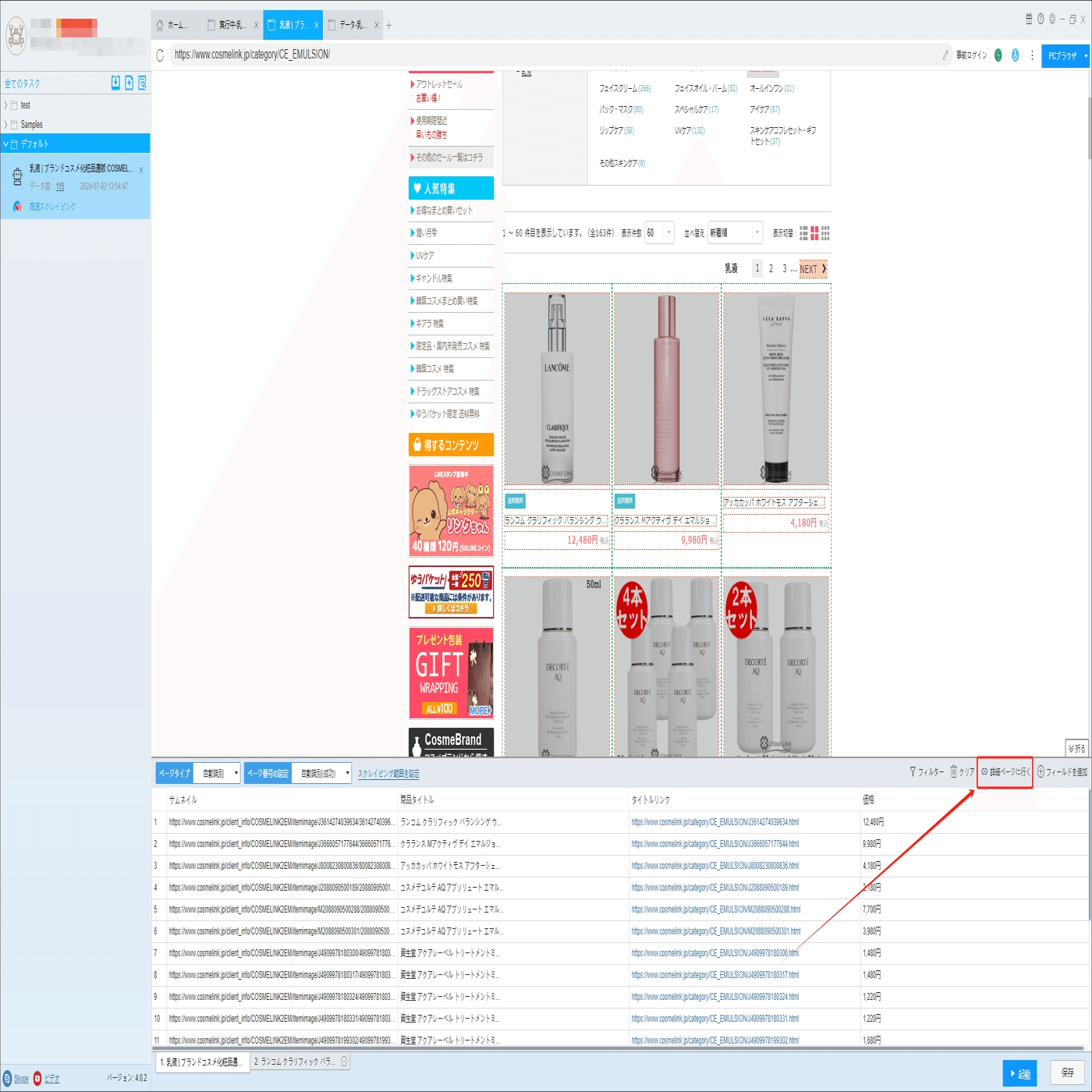Add a new tab with the plus

tap(389, 25)
